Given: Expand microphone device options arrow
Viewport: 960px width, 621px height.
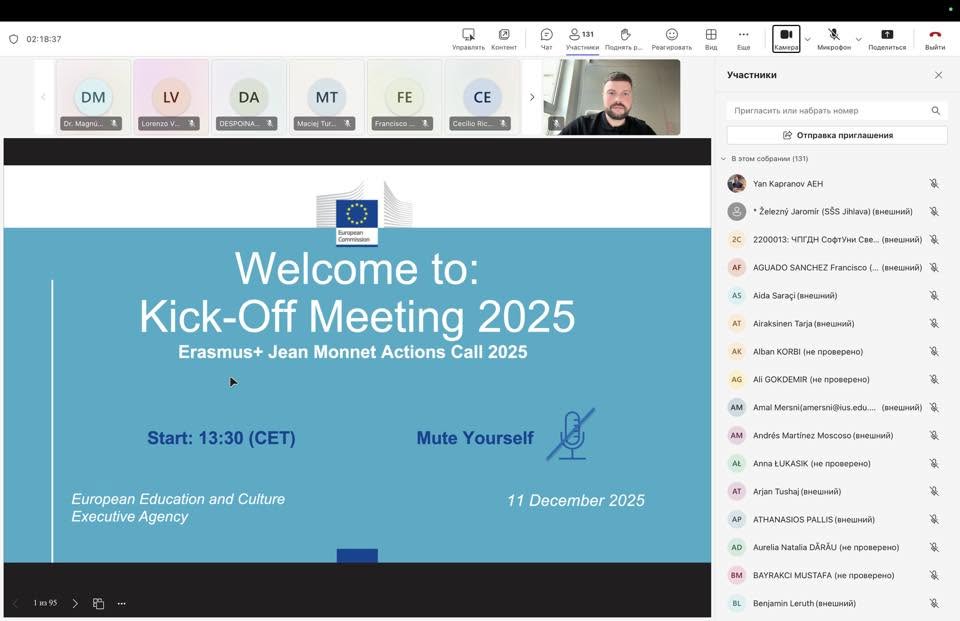Looking at the screenshot, I should [858, 39].
